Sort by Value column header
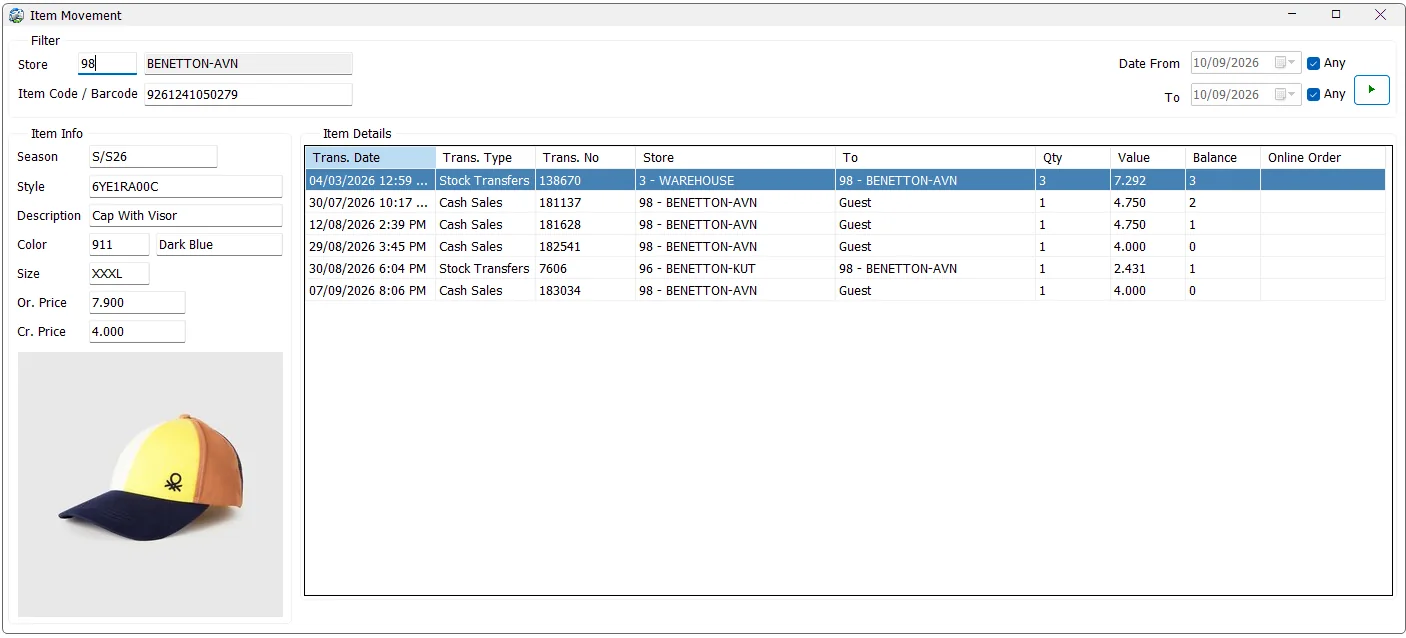The height and width of the screenshot is (638, 1406). click(x=1148, y=158)
